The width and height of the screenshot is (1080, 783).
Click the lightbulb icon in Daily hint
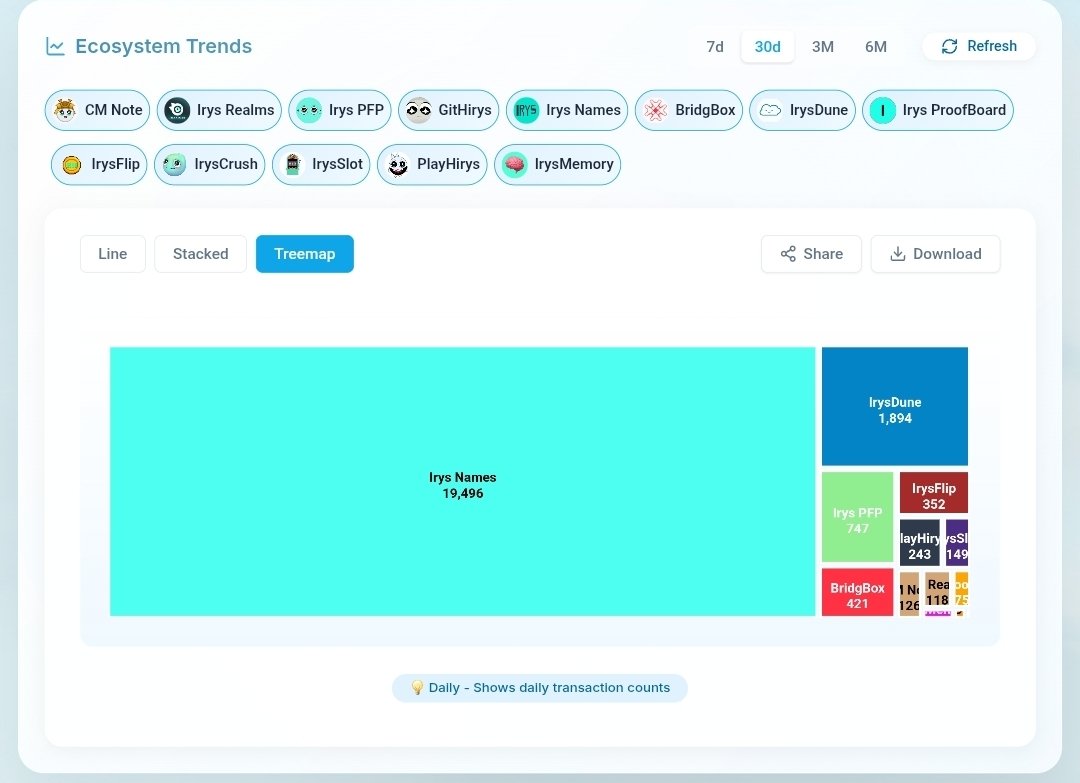point(417,687)
